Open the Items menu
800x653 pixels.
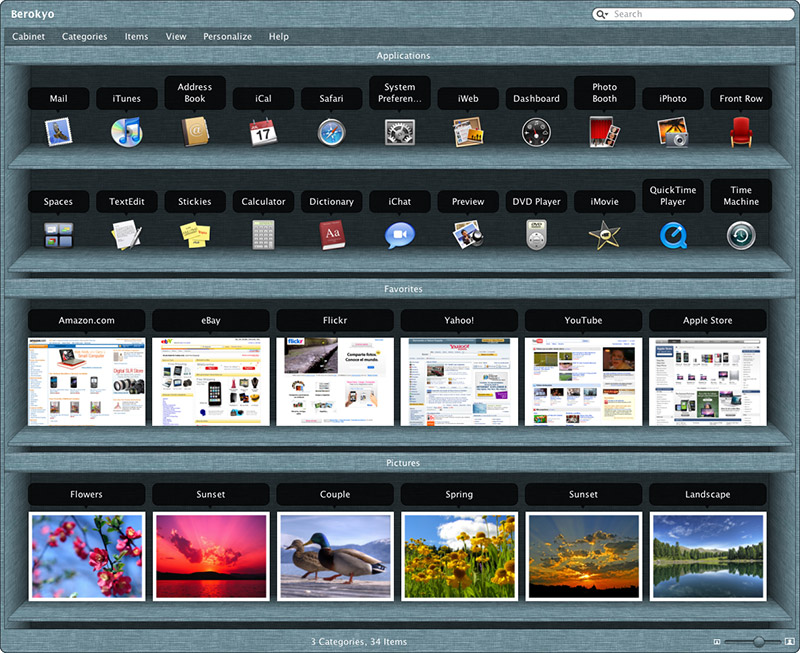(x=136, y=37)
